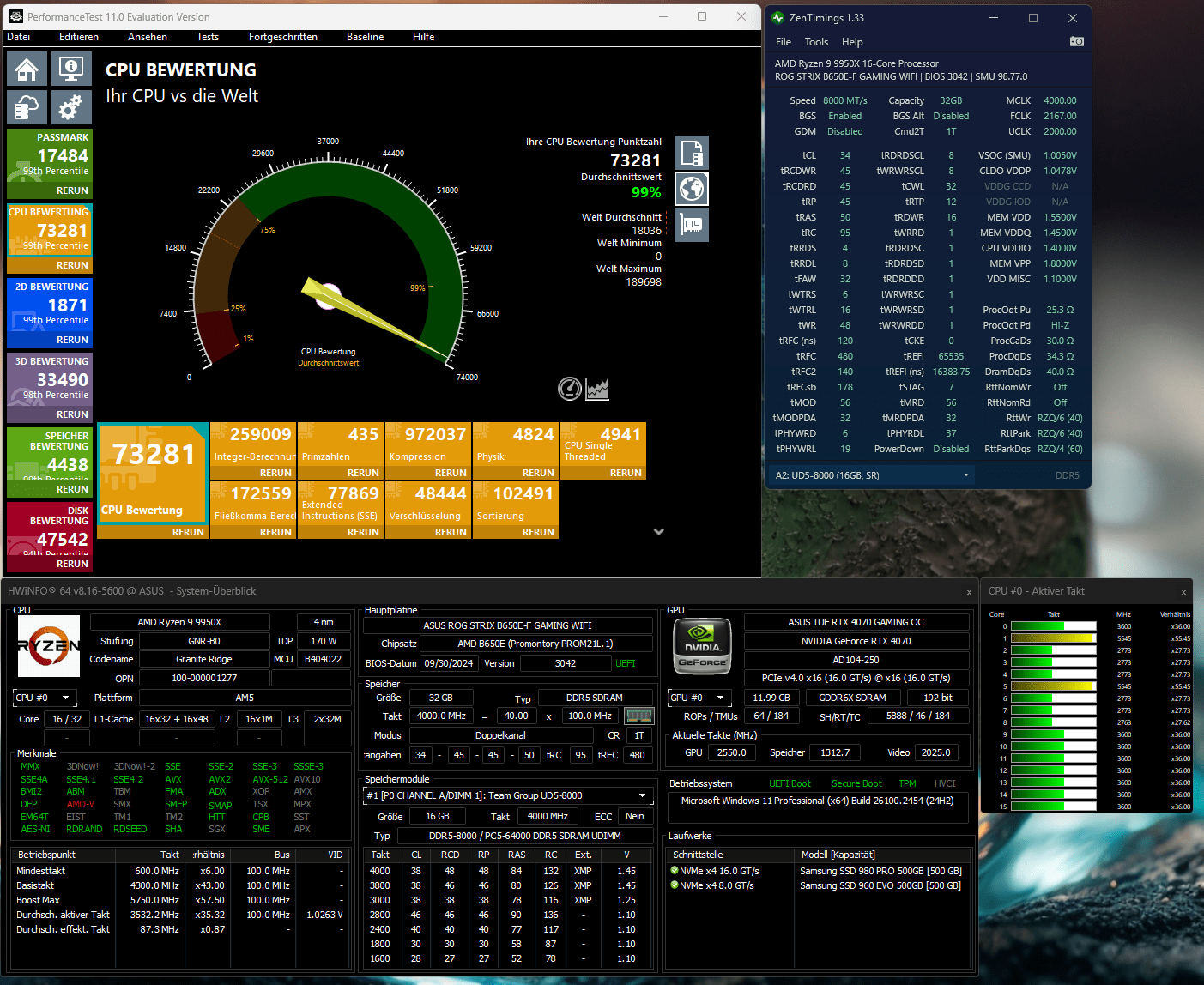Select the AMD Ryzen 9 9950X name field
The width and height of the screenshot is (1204, 985).
(x=179, y=622)
